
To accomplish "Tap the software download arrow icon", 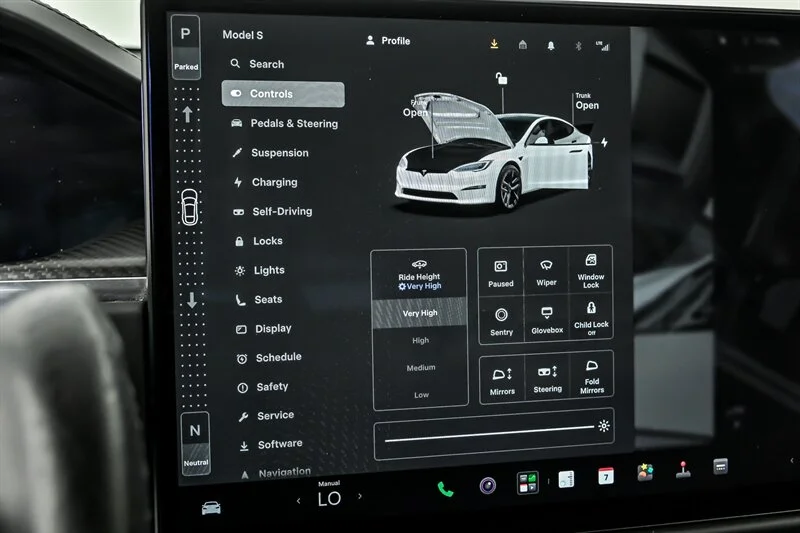I will pos(494,44).
